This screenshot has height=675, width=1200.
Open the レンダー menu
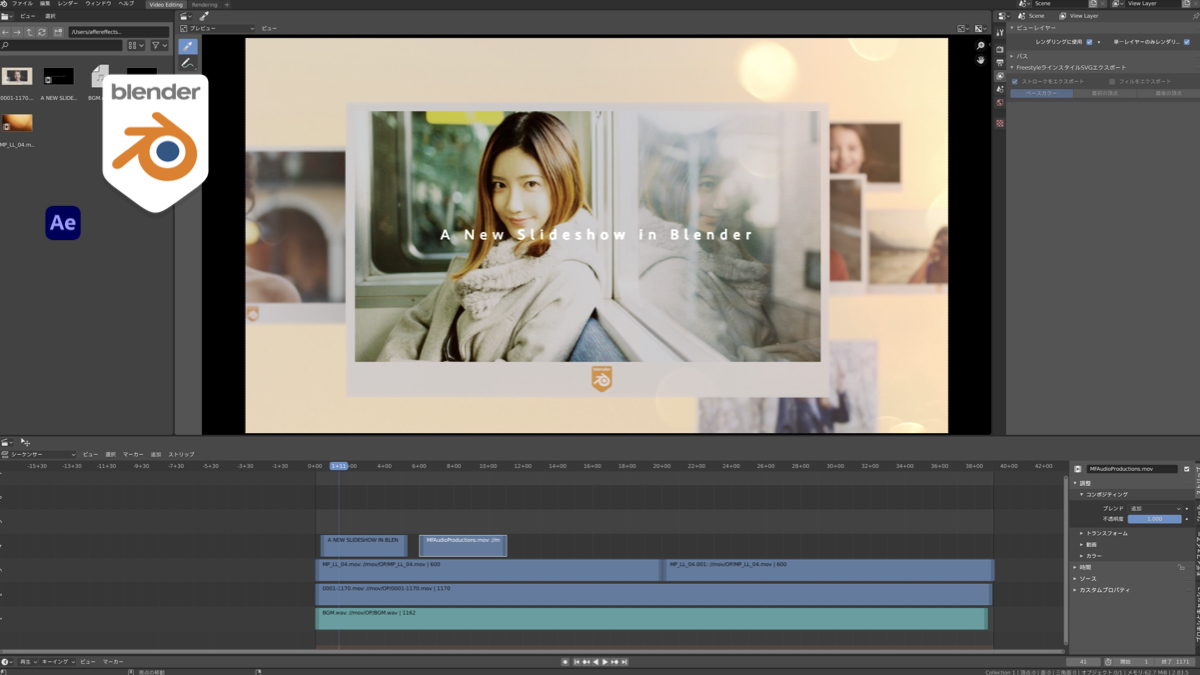67,4
